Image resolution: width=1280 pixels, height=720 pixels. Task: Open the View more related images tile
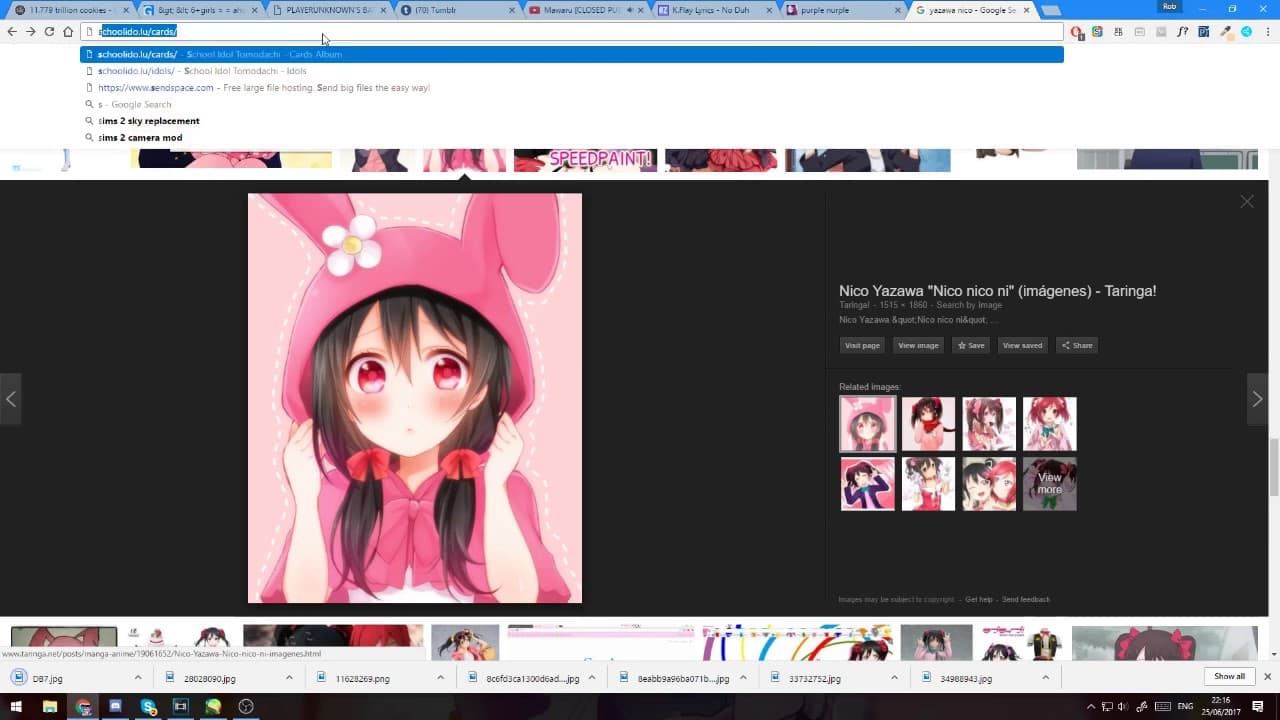(x=1049, y=484)
